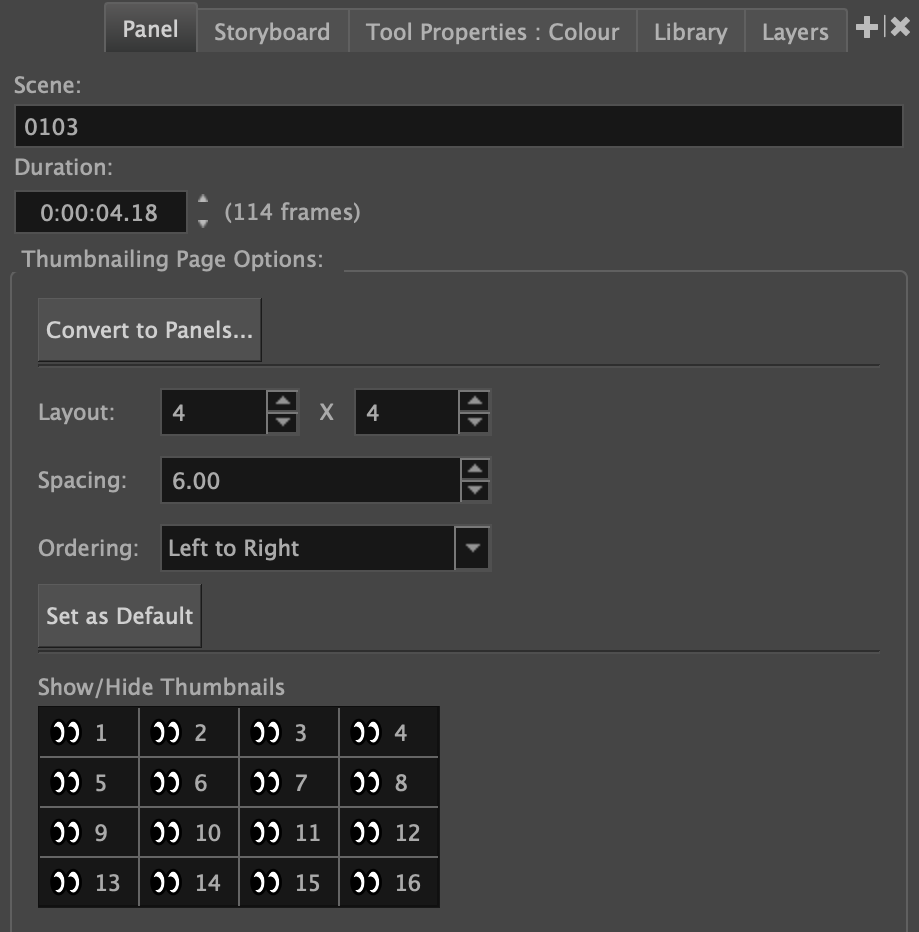Increase Duration using the up arrow
Viewport: 919px width, 932px height.
(x=204, y=201)
